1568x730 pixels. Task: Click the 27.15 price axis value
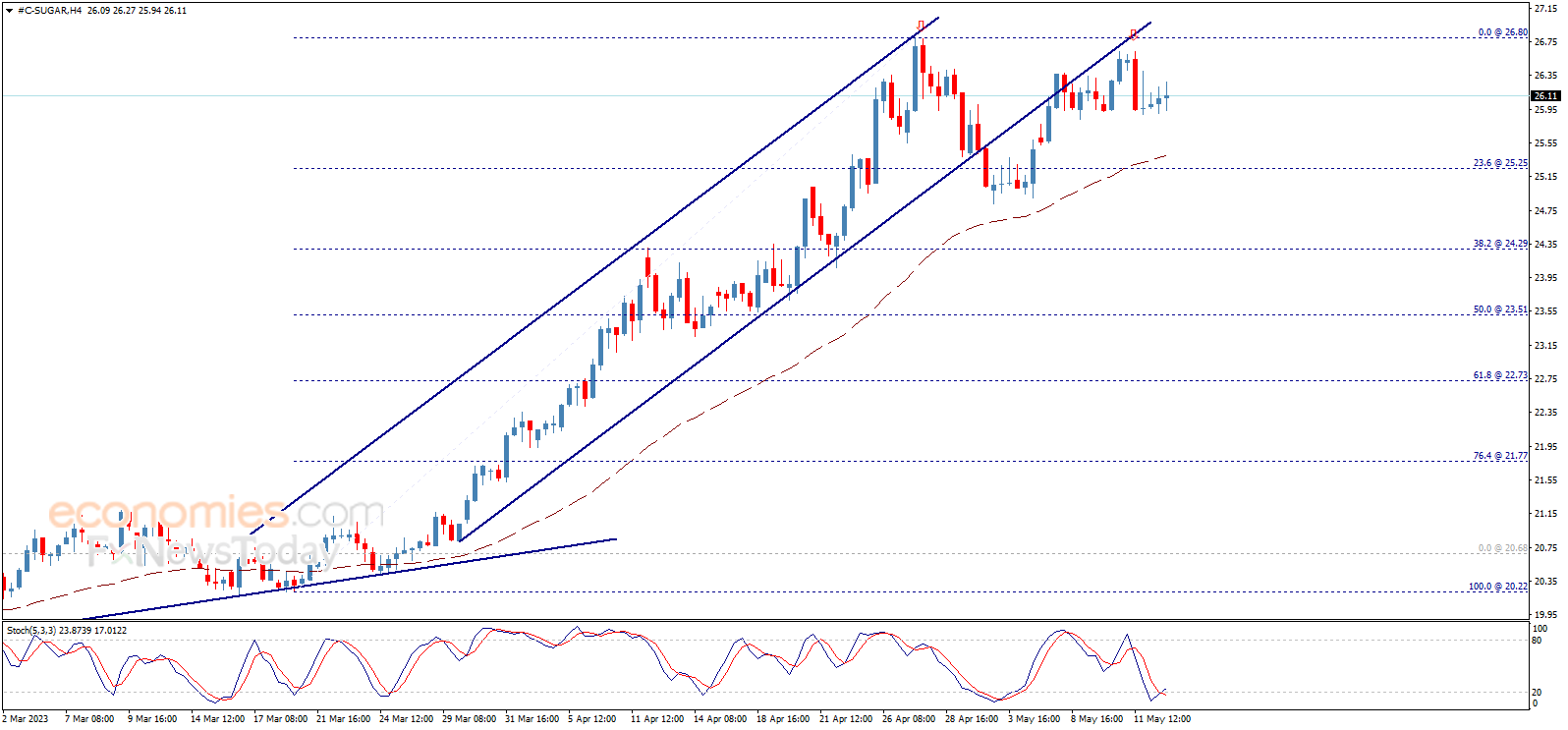coord(1545,9)
